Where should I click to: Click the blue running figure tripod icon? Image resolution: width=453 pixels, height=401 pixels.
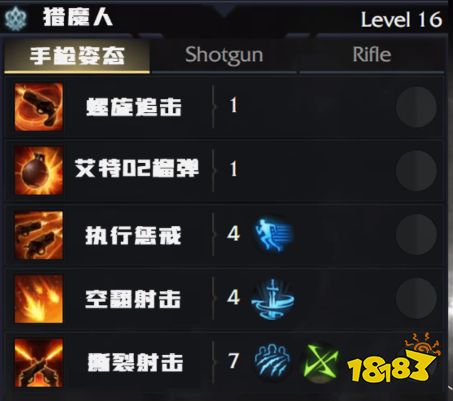click(x=274, y=234)
